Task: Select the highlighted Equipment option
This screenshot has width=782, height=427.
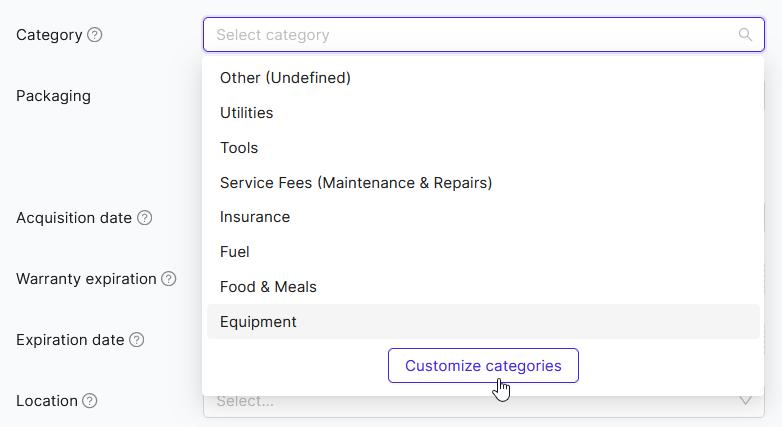Action: (483, 322)
